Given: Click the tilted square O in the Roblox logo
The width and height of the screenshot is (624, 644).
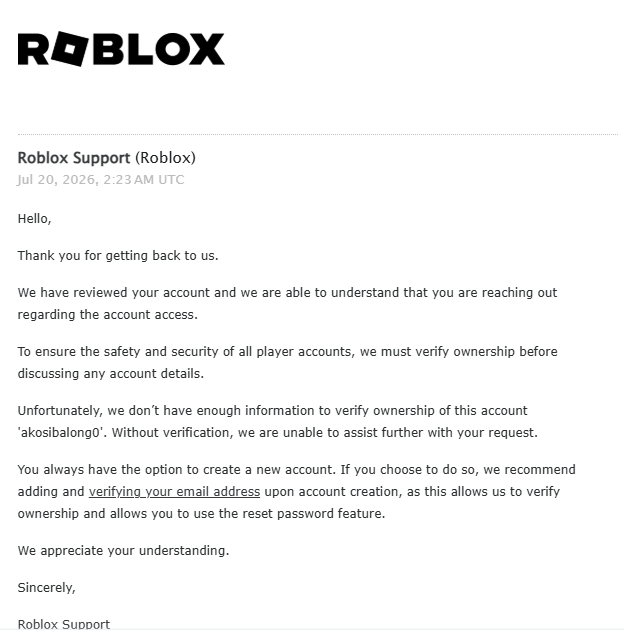Looking at the screenshot, I should click(x=70, y=49).
